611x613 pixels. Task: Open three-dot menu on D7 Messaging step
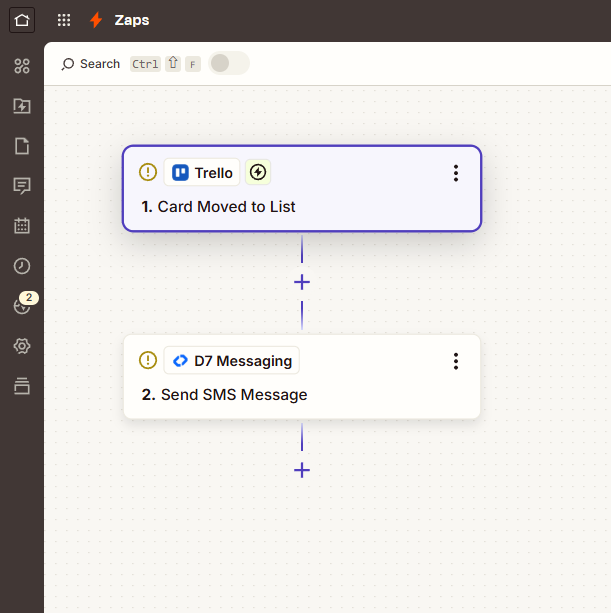pos(456,361)
